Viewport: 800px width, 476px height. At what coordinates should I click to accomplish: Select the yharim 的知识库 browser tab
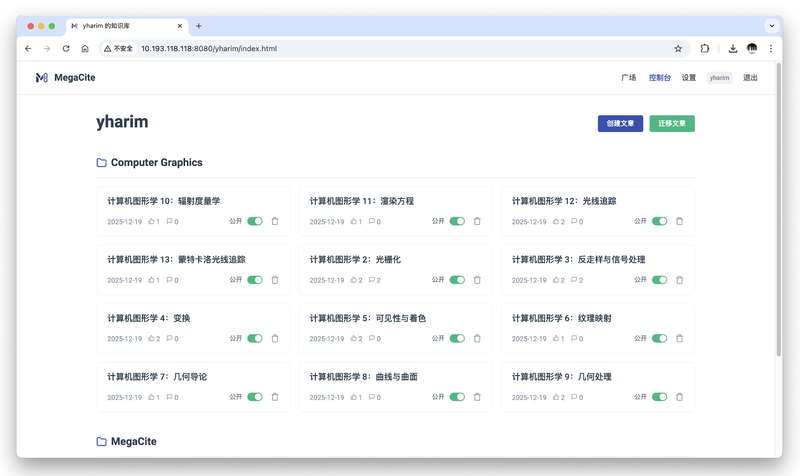(126, 26)
